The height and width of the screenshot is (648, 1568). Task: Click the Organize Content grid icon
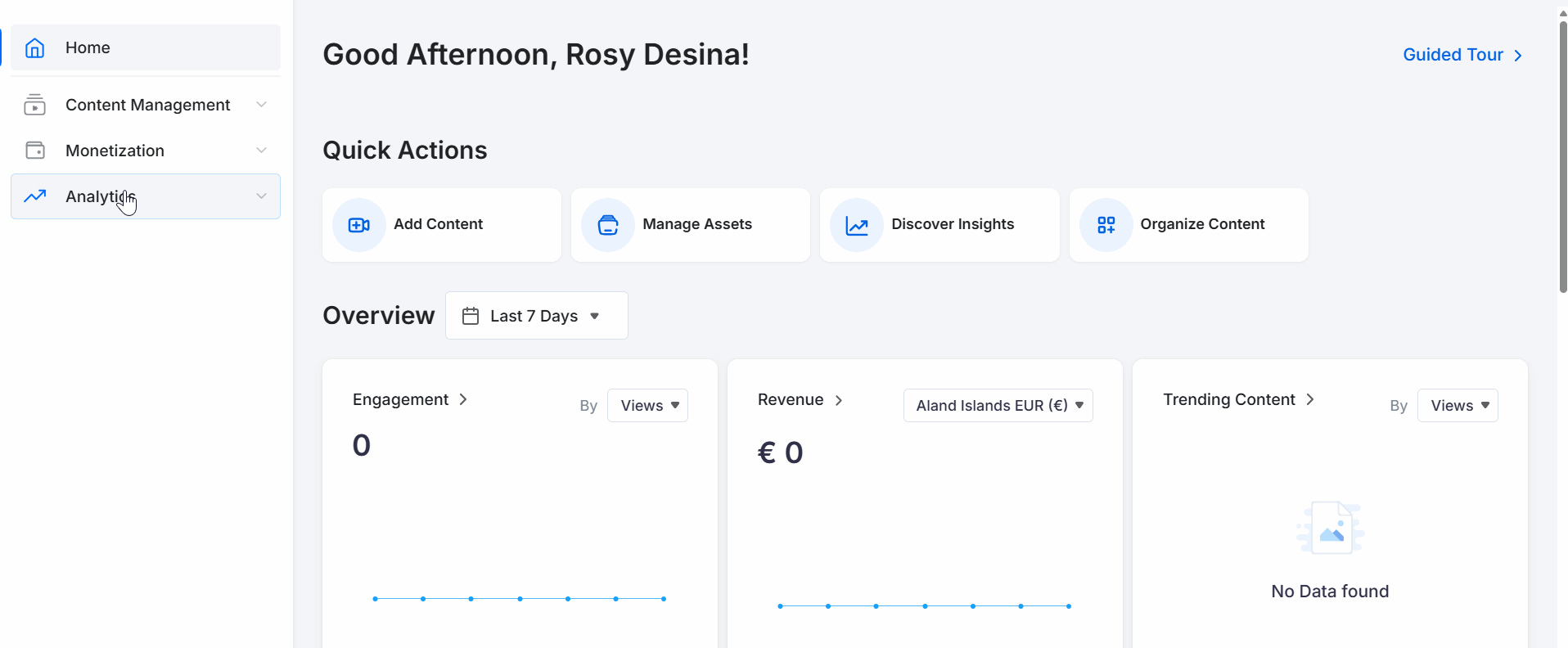point(1106,225)
